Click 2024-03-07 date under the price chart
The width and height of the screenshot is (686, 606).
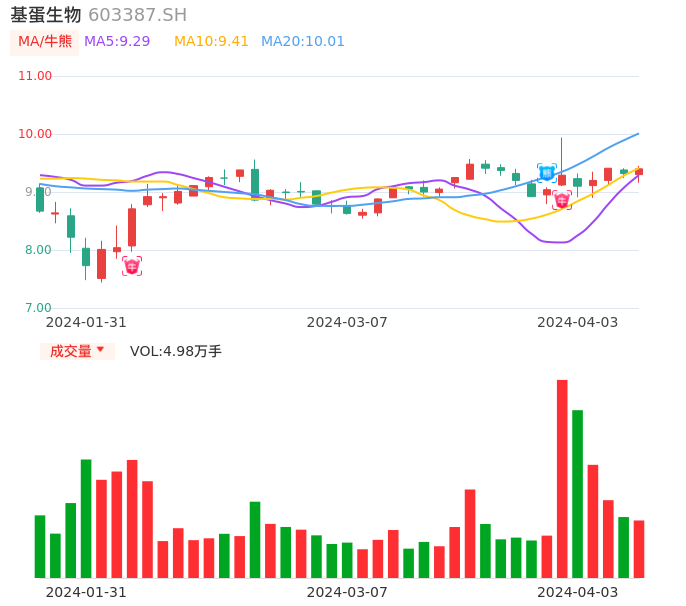click(x=347, y=322)
